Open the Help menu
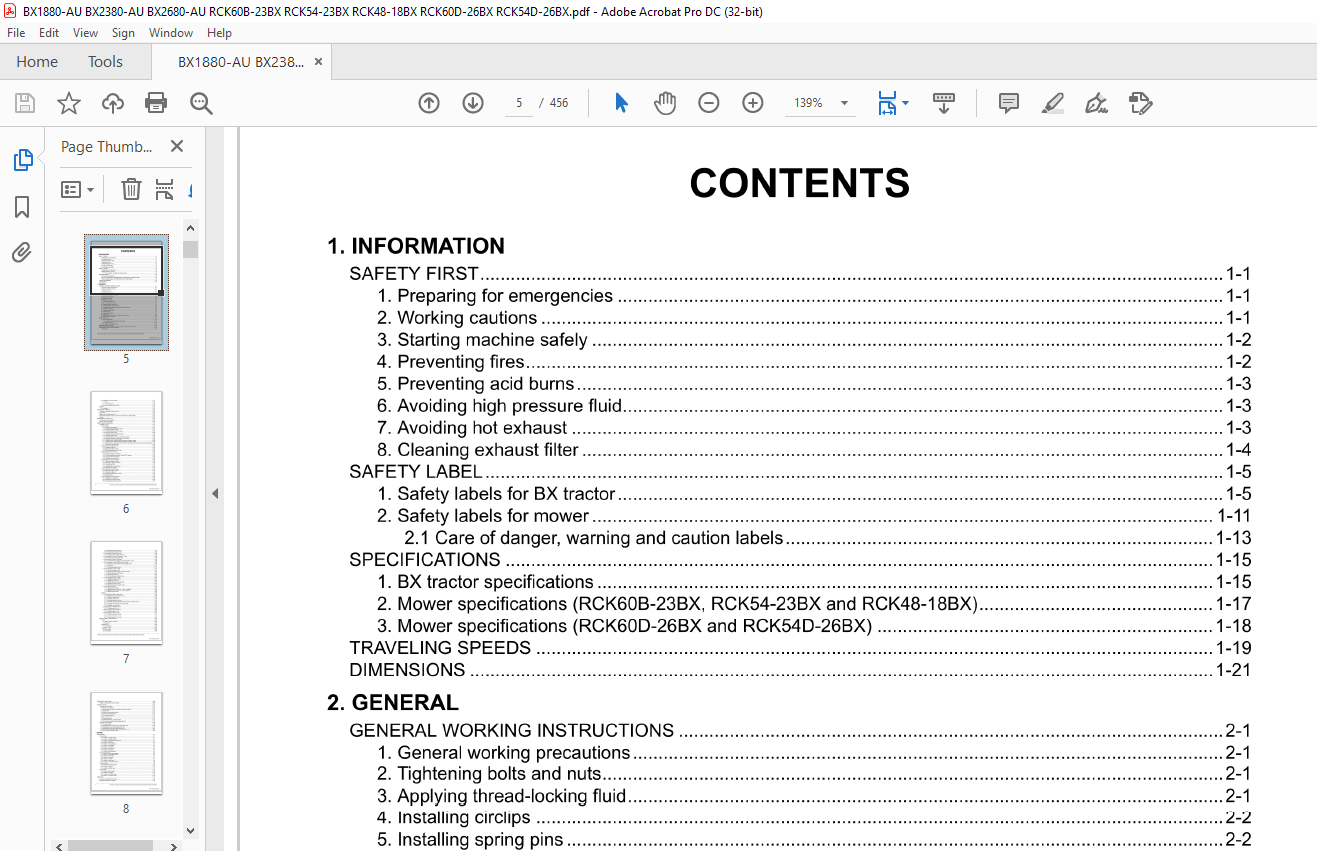This screenshot has height=851, width=1317. pos(219,33)
